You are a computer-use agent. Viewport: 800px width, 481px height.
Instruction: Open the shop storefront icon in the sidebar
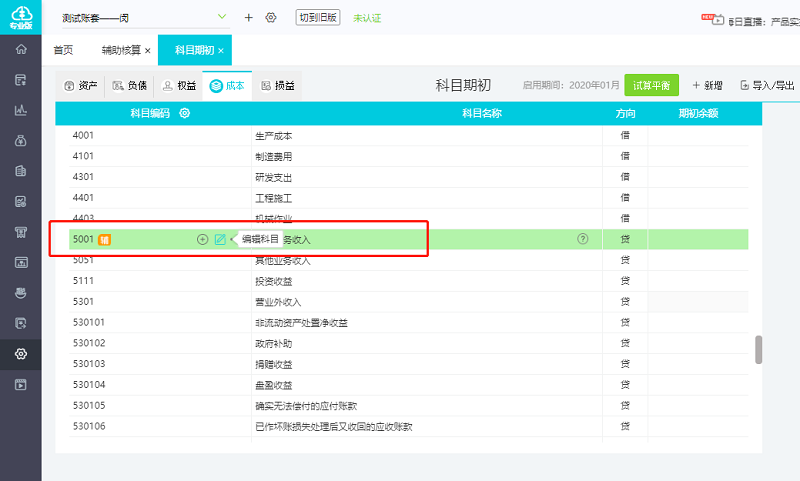[21, 233]
